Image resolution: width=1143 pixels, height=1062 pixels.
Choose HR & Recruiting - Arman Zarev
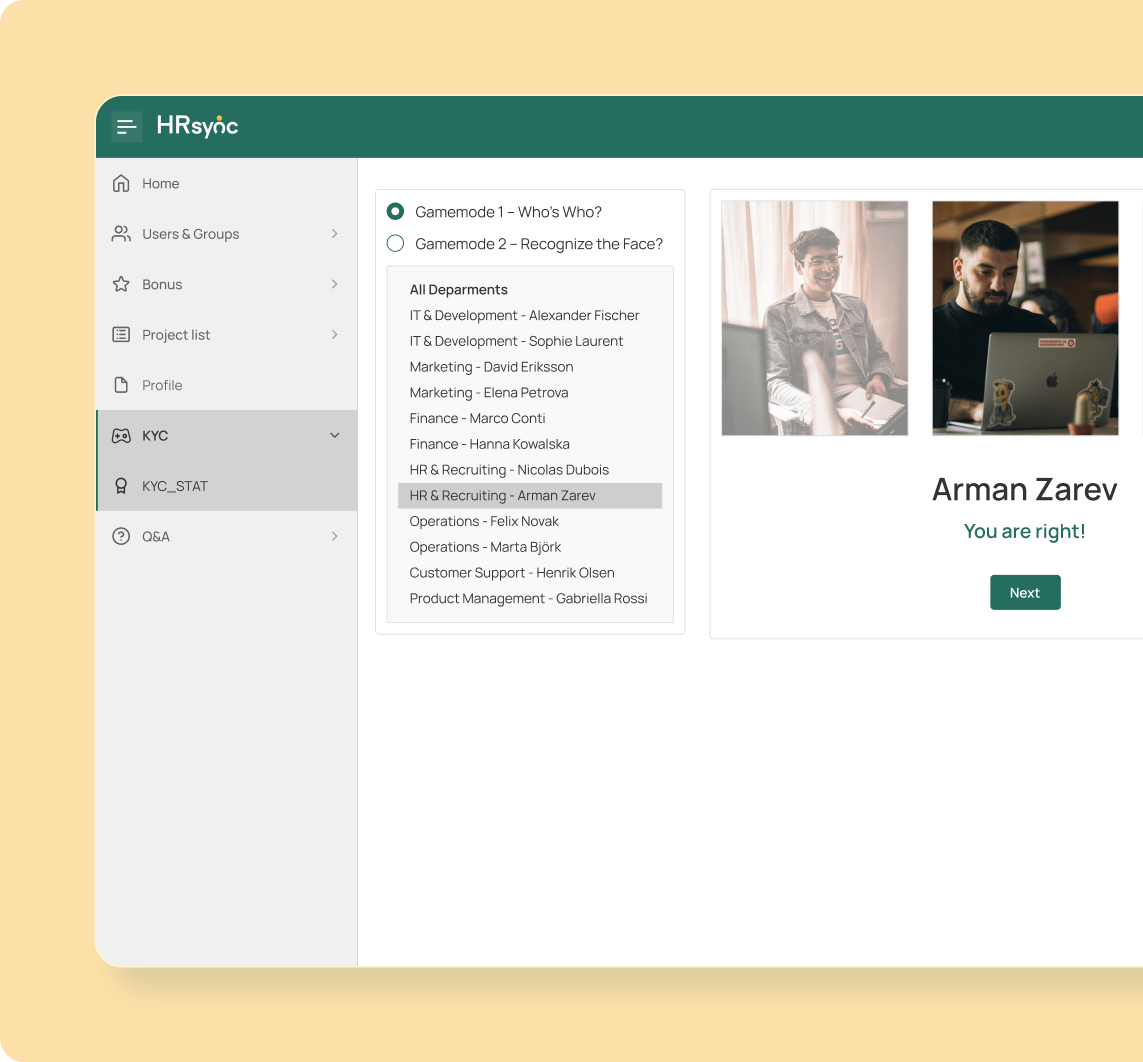[x=530, y=496]
